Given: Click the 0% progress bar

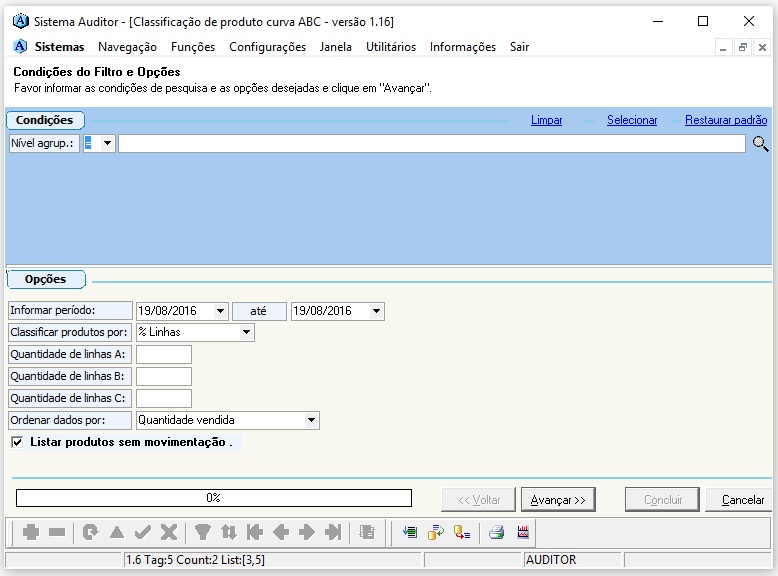Looking at the screenshot, I should [x=214, y=498].
